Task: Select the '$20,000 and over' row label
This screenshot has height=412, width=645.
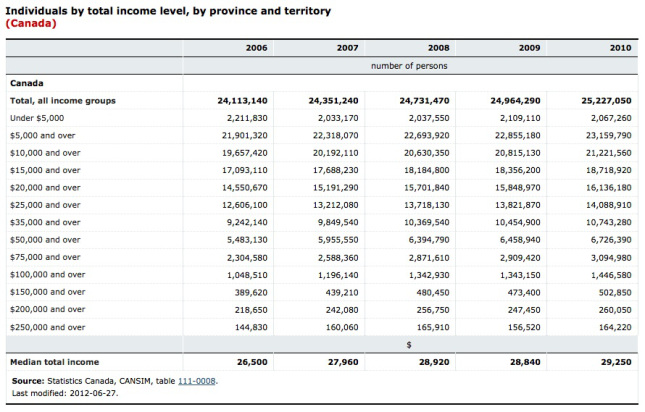Action: click(45, 187)
